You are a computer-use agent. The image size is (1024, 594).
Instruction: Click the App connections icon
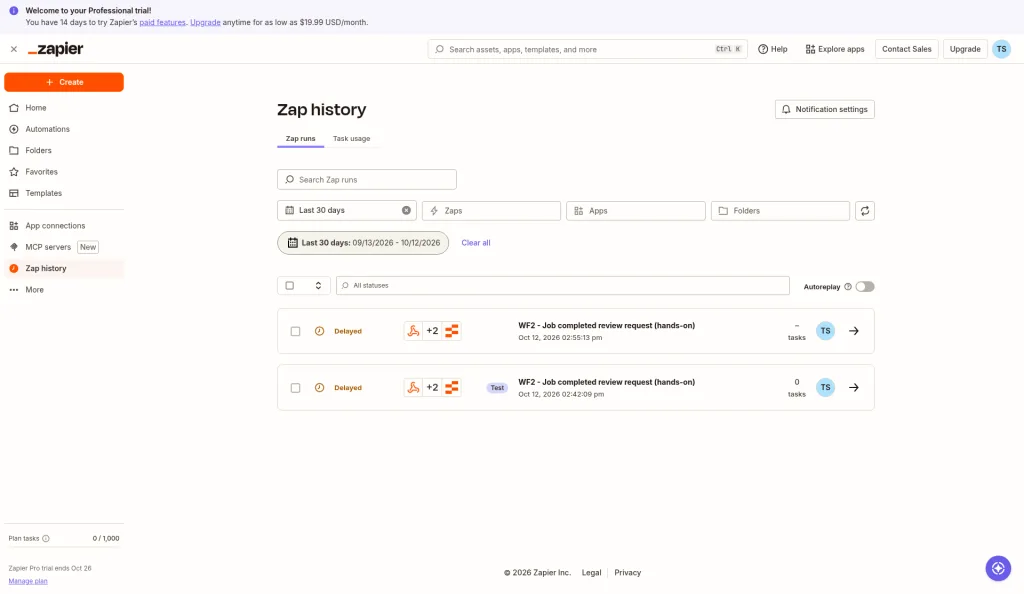point(14,226)
